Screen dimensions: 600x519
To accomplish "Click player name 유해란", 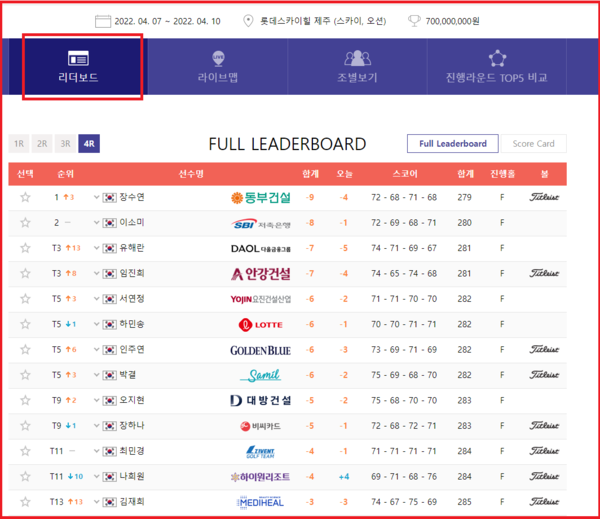I will (132, 248).
